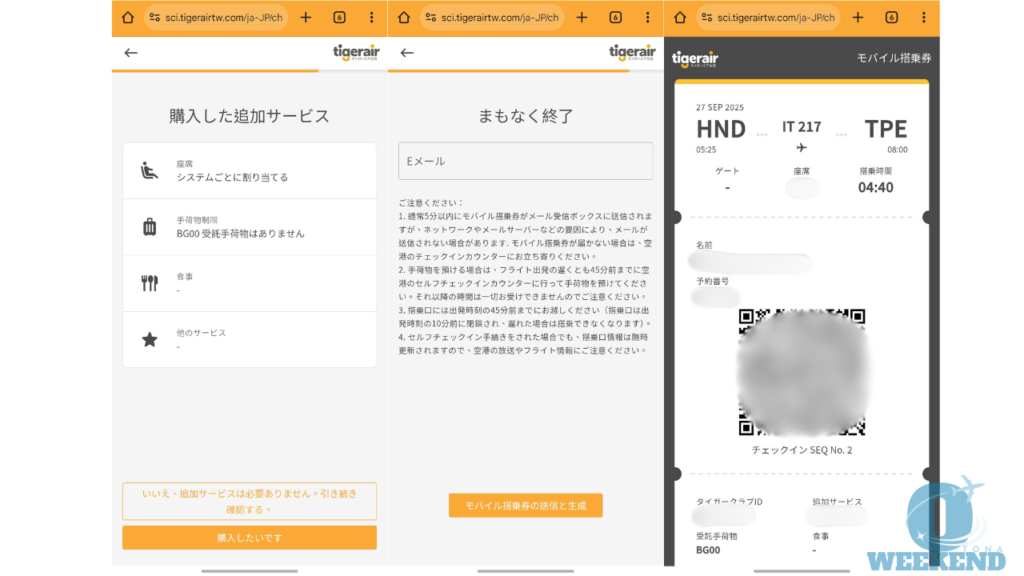The height and width of the screenshot is (576, 1024).
Task: Click the suitcase icon in 手荷物制限 row
Action: click(149, 227)
